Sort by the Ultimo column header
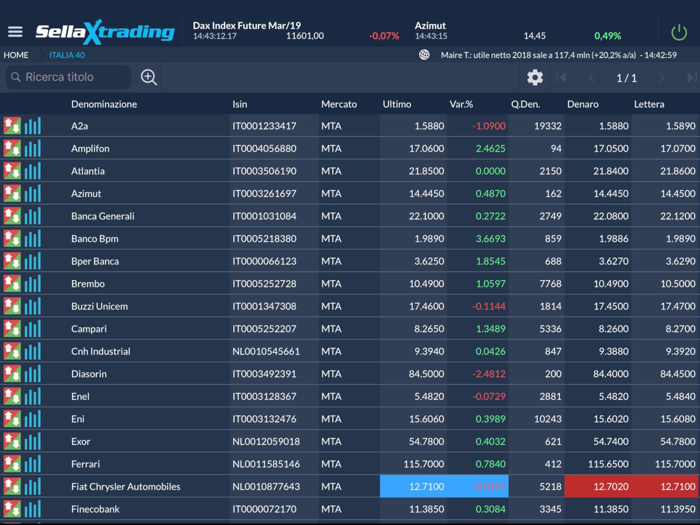Image resolution: width=700 pixels, height=525 pixels. [x=396, y=104]
